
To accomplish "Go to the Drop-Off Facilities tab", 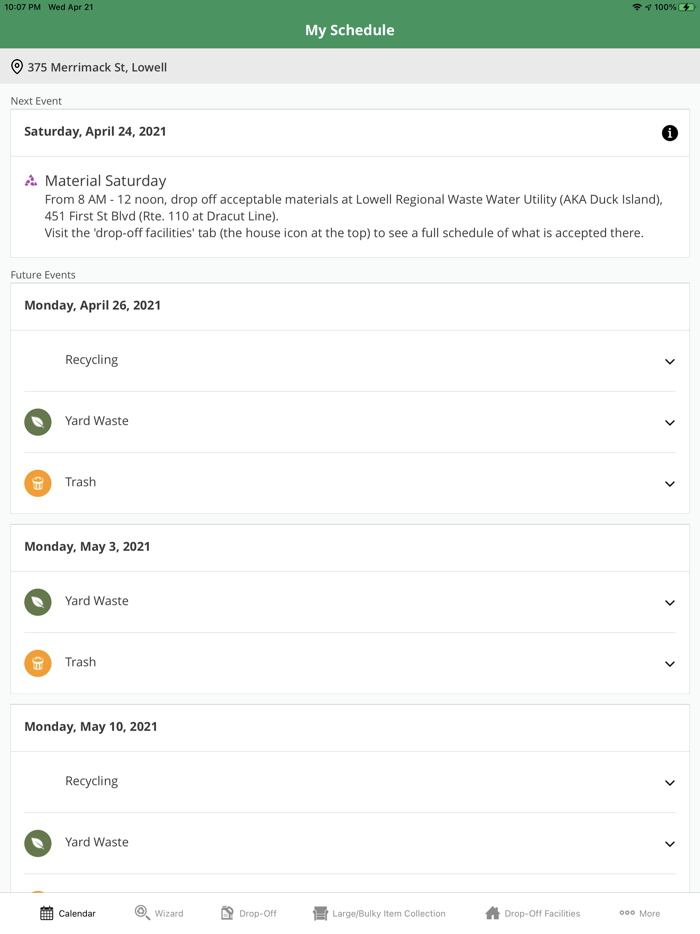I will click(x=532, y=913).
